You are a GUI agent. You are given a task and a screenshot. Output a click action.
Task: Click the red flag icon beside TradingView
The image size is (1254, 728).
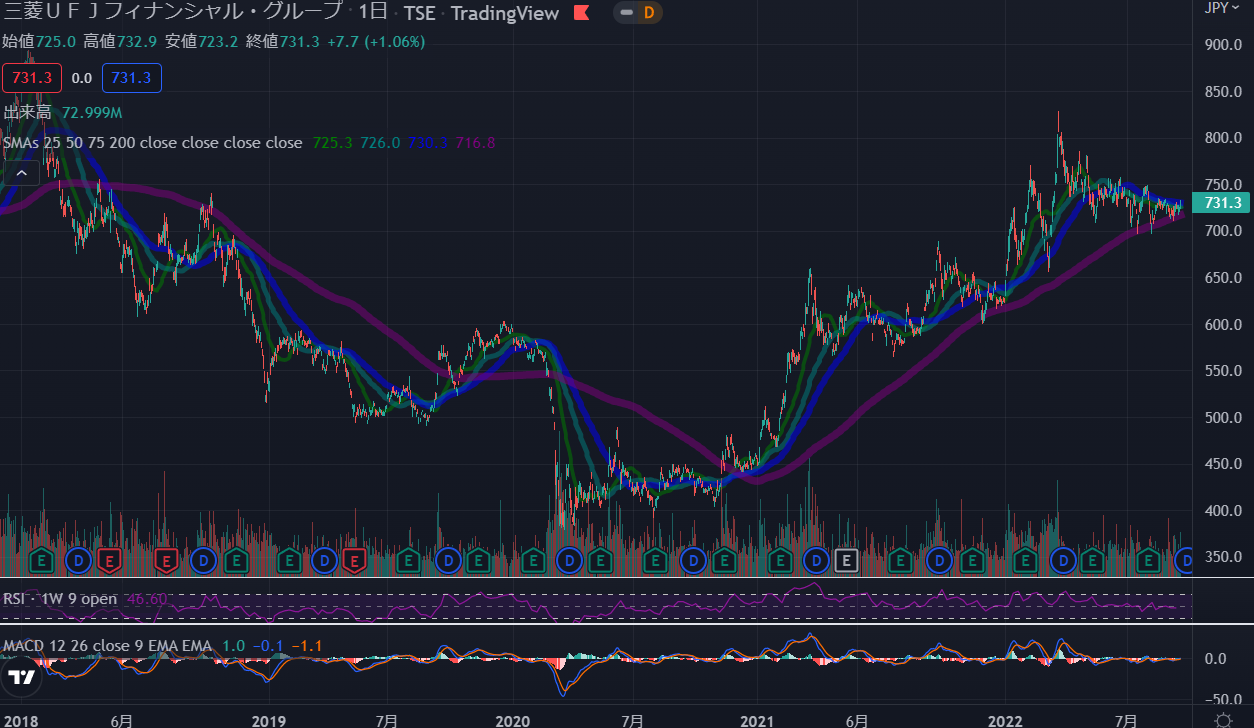(581, 14)
